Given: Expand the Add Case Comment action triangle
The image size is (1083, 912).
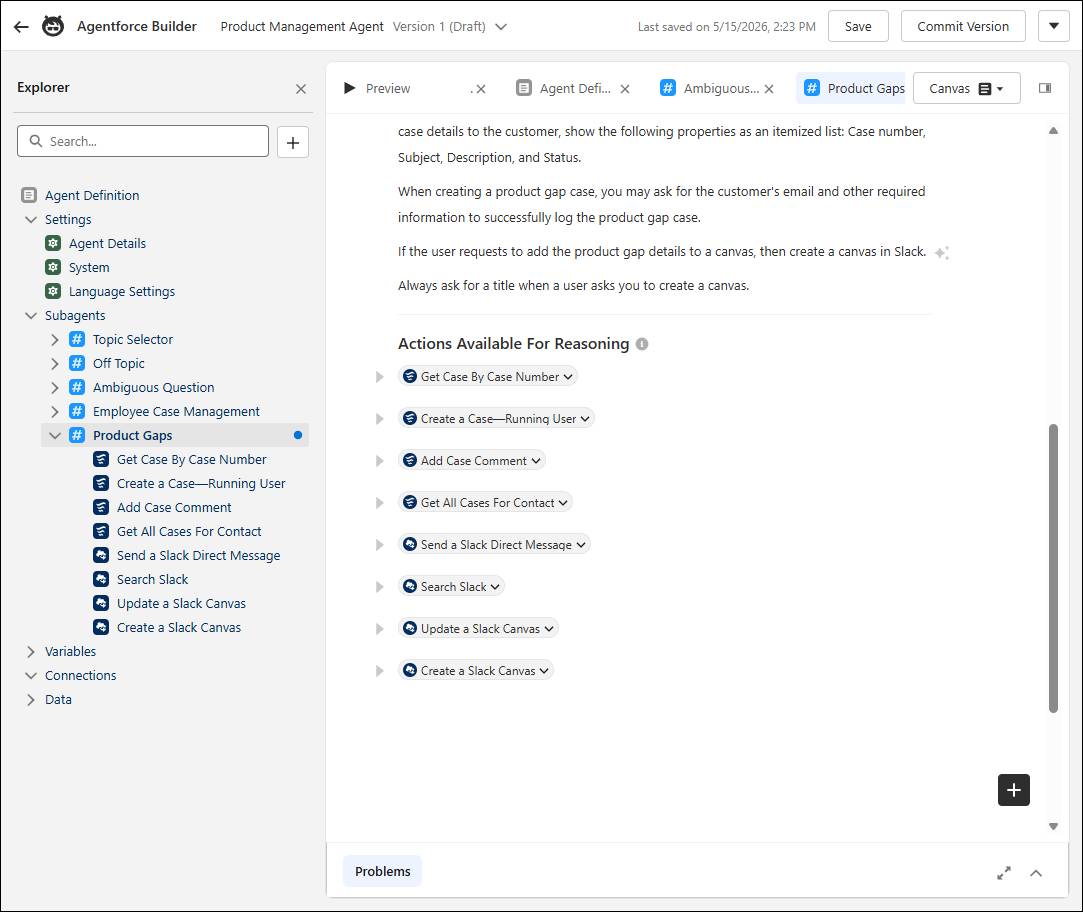Looking at the screenshot, I should (x=379, y=461).
